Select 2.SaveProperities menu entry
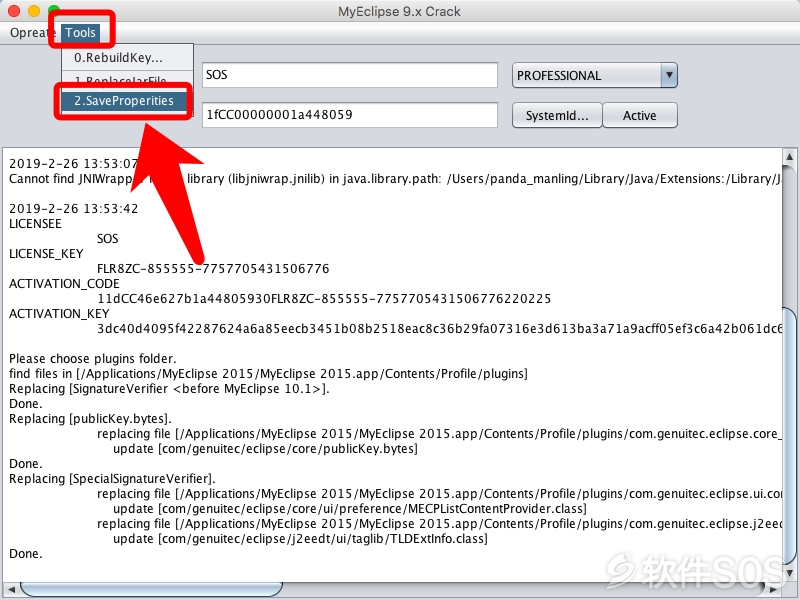The height and width of the screenshot is (600, 800). [124, 101]
